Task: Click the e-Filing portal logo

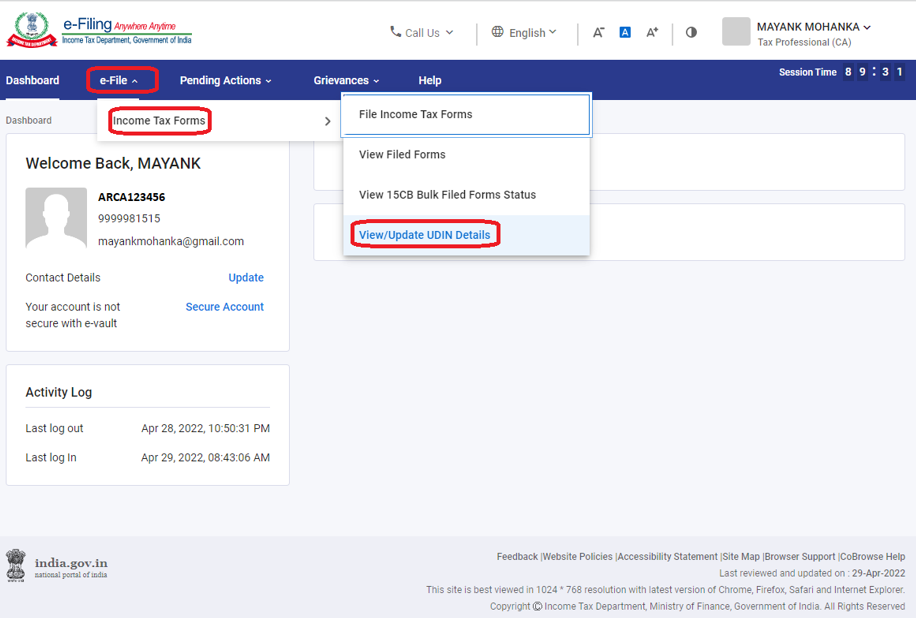Action: [99, 30]
